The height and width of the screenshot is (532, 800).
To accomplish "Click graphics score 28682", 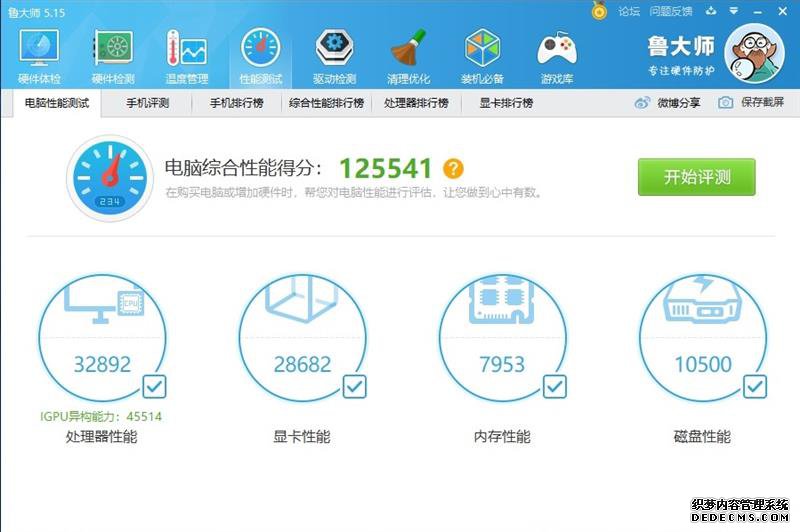I will [303, 364].
